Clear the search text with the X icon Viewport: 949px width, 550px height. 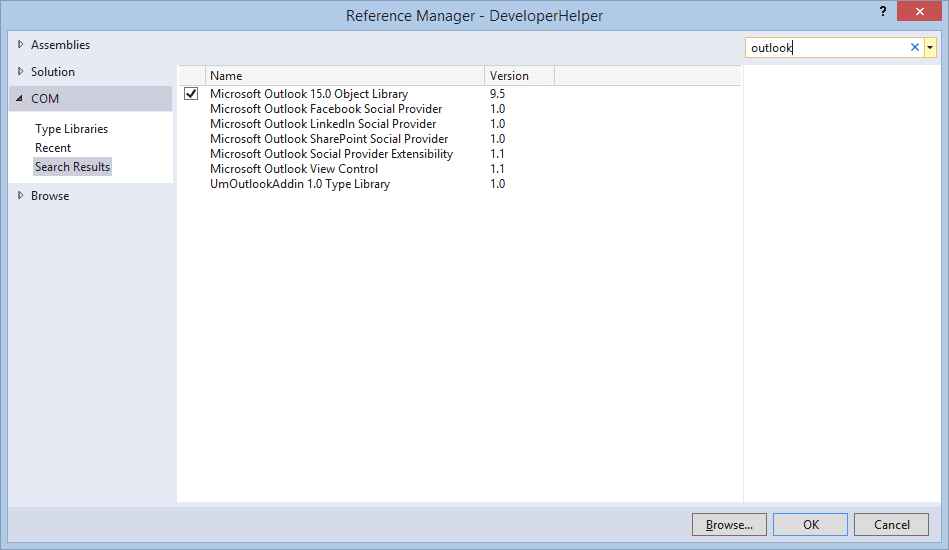(915, 47)
